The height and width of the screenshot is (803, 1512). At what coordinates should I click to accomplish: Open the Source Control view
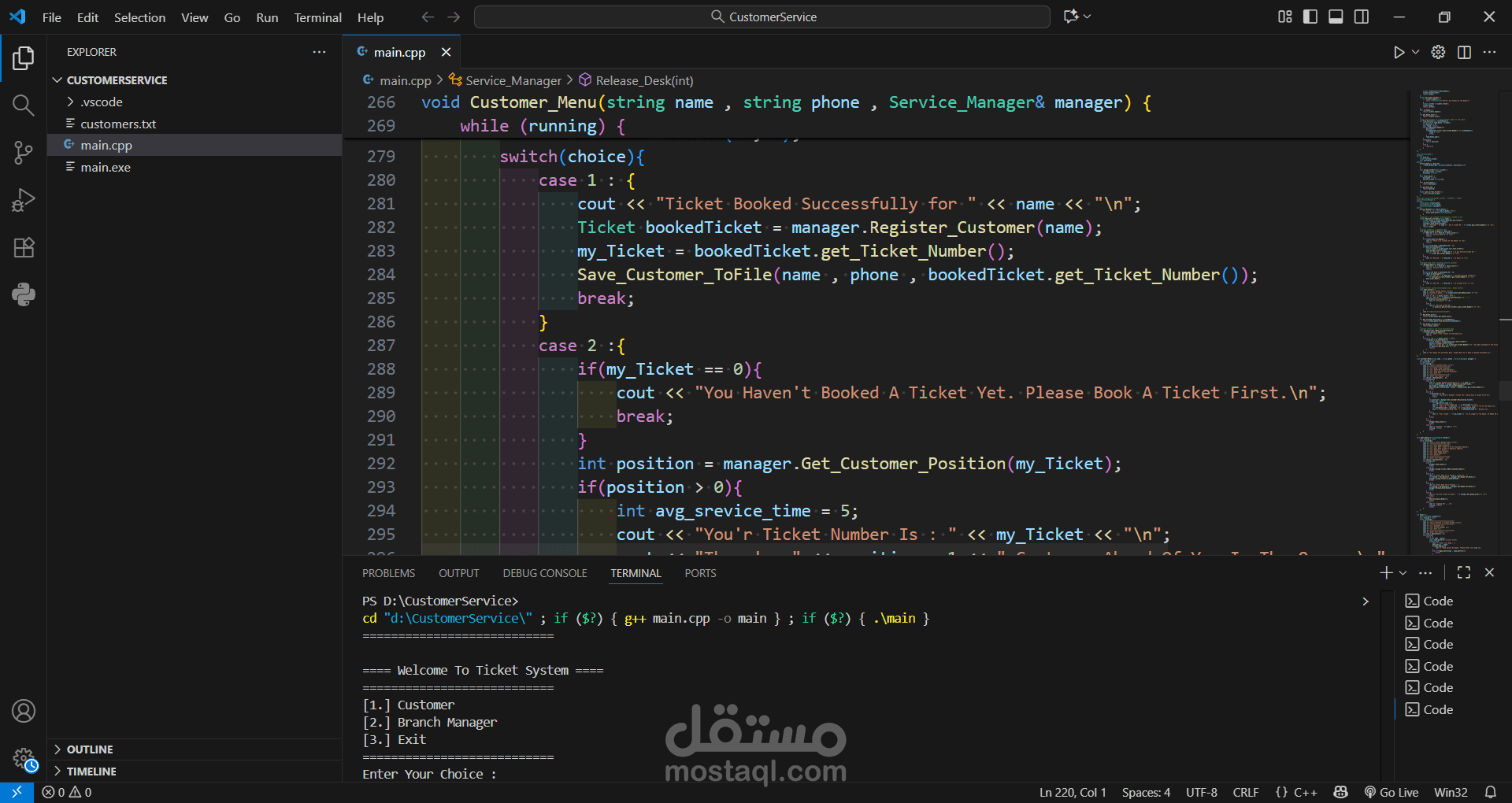pyautogui.click(x=24, y=153)
